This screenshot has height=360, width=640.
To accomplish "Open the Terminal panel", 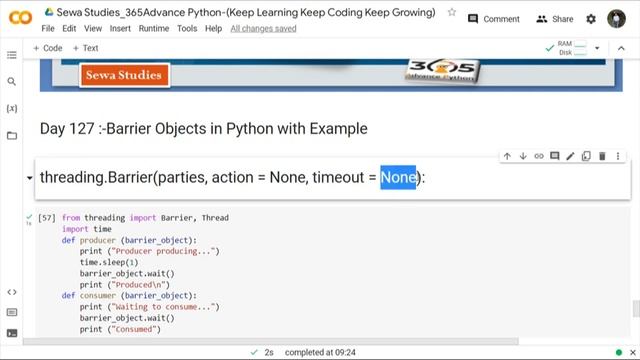I will coord(12,333).
